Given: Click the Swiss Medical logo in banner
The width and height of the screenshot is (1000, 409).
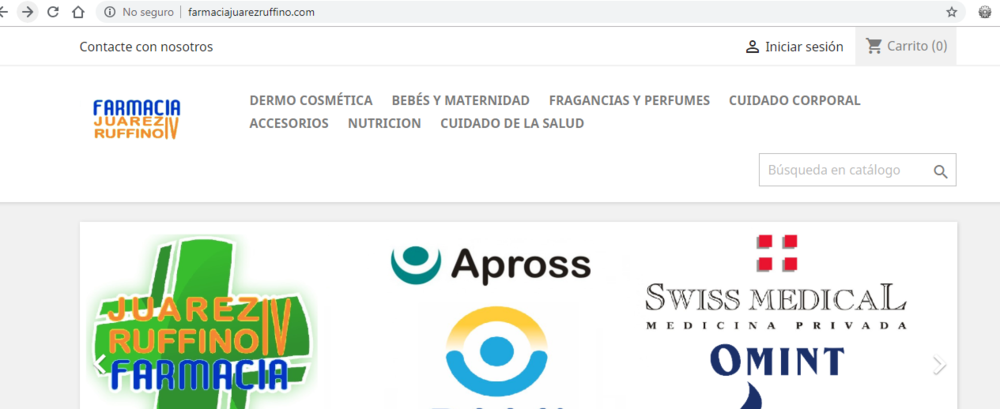Looking at the screenshot, I should [776, 282].
